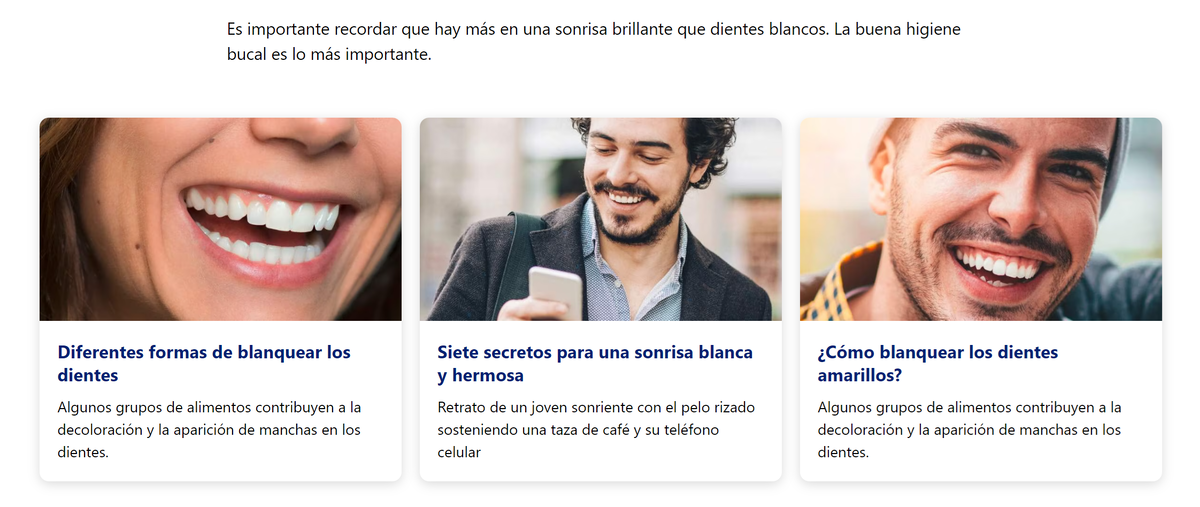Open article "Diferentes formas de blanquear los dientes"
The height and width of the screenshot is (507, 1200).
204,364
